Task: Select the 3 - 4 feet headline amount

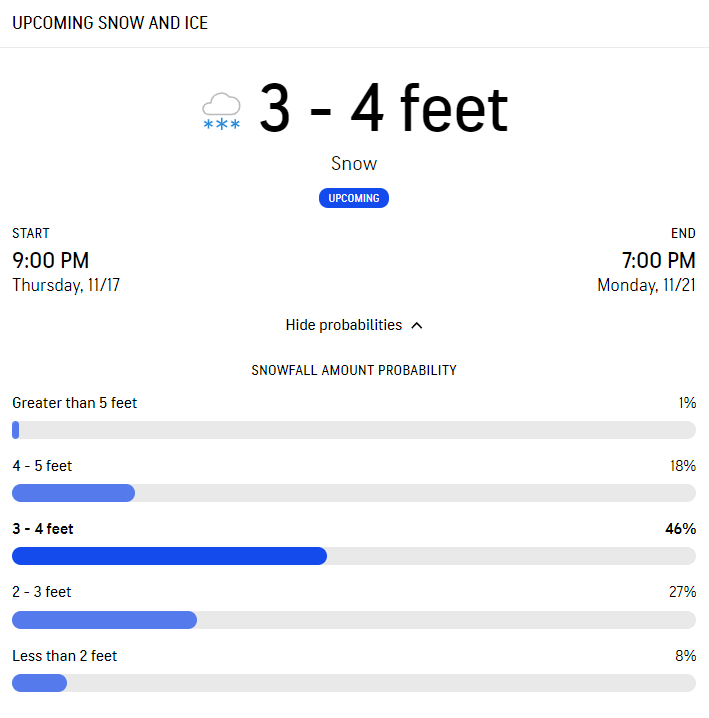Action: [384, 109]
